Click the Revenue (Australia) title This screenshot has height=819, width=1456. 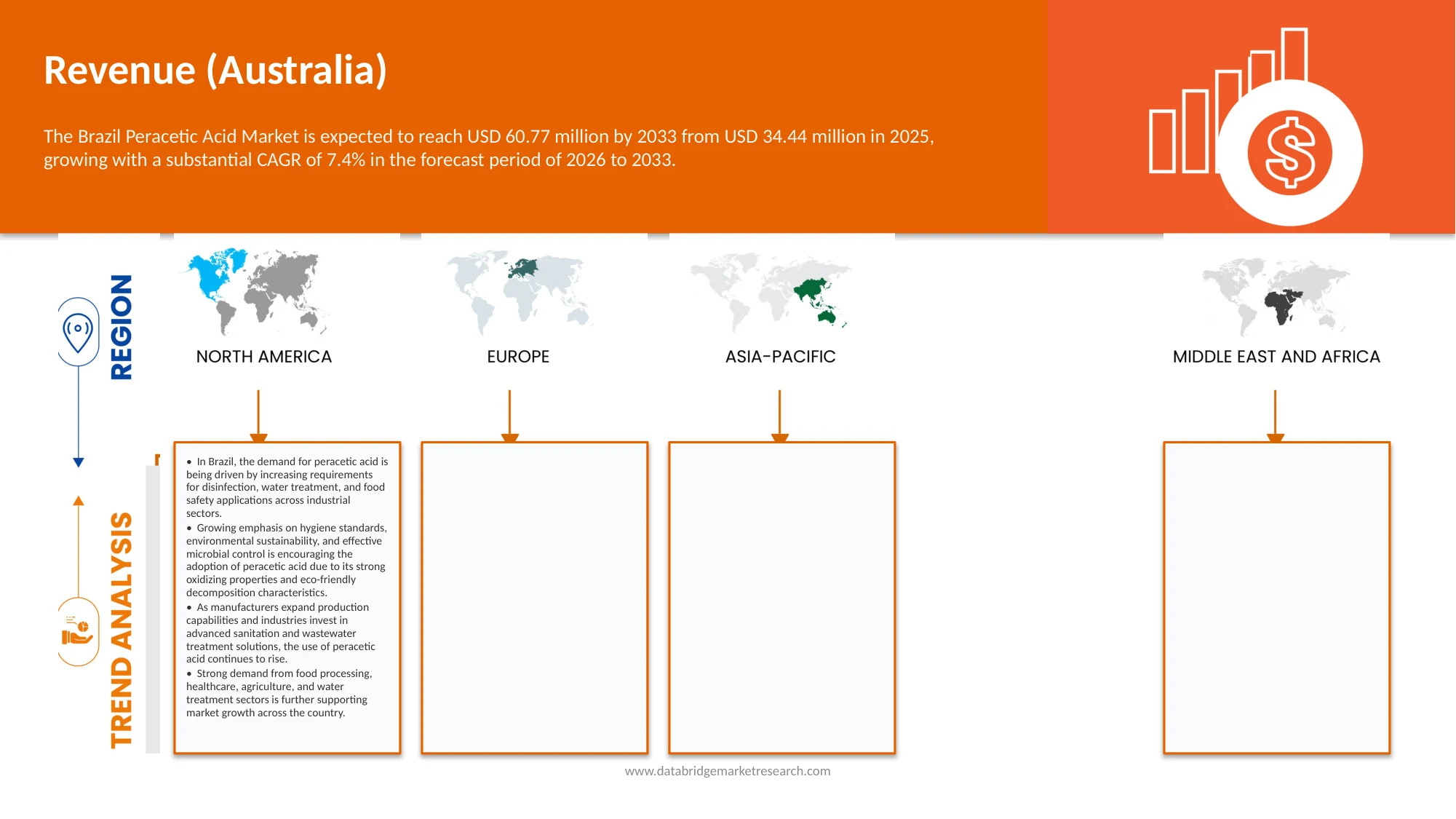(x=215, y=71)
